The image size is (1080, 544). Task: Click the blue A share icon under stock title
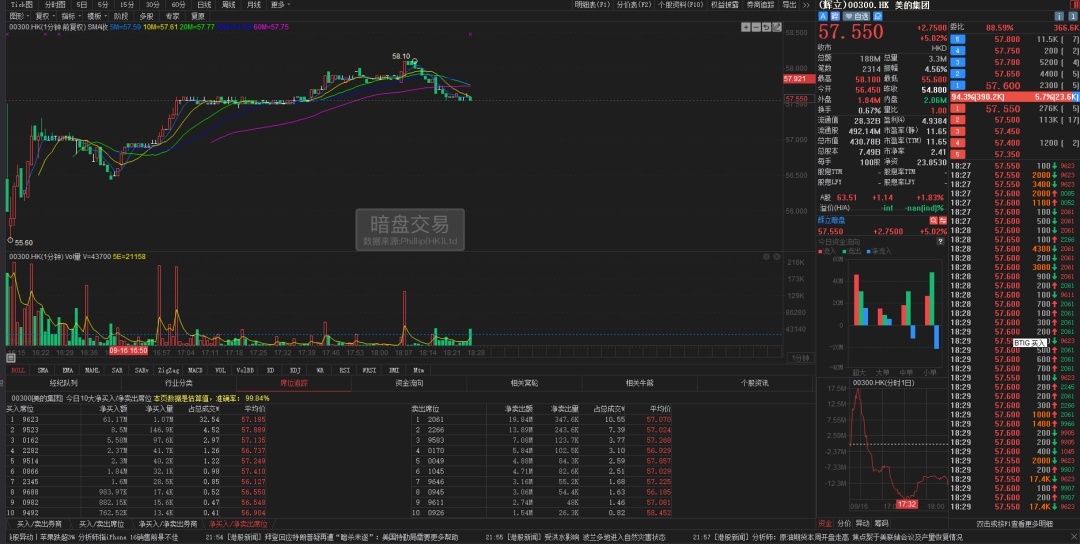tap(823, 16)
